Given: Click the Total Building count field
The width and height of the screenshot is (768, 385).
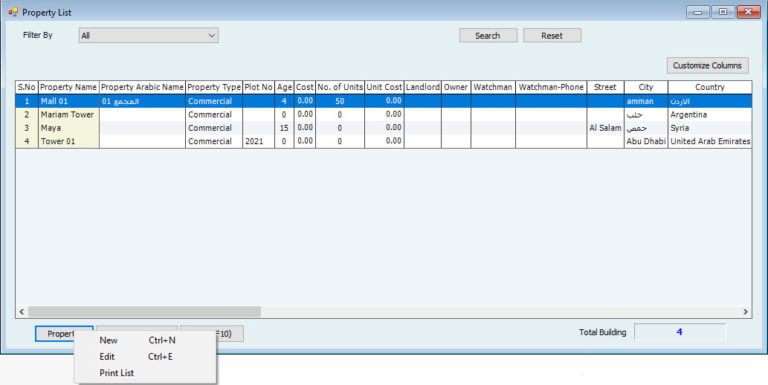Looking at the screenshot, I should (x=680, y=332).
